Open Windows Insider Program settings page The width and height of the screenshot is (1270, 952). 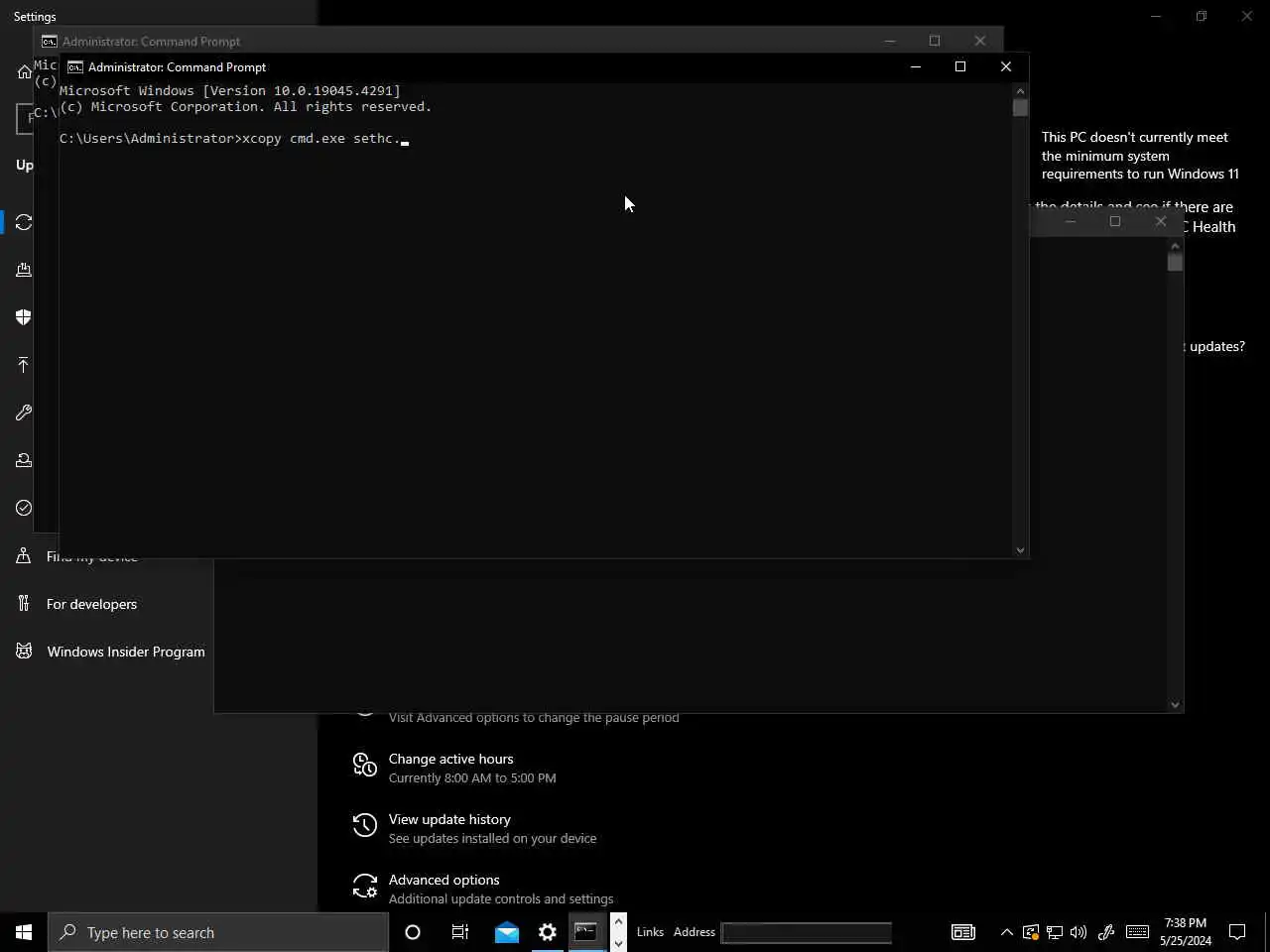point(126,652)
